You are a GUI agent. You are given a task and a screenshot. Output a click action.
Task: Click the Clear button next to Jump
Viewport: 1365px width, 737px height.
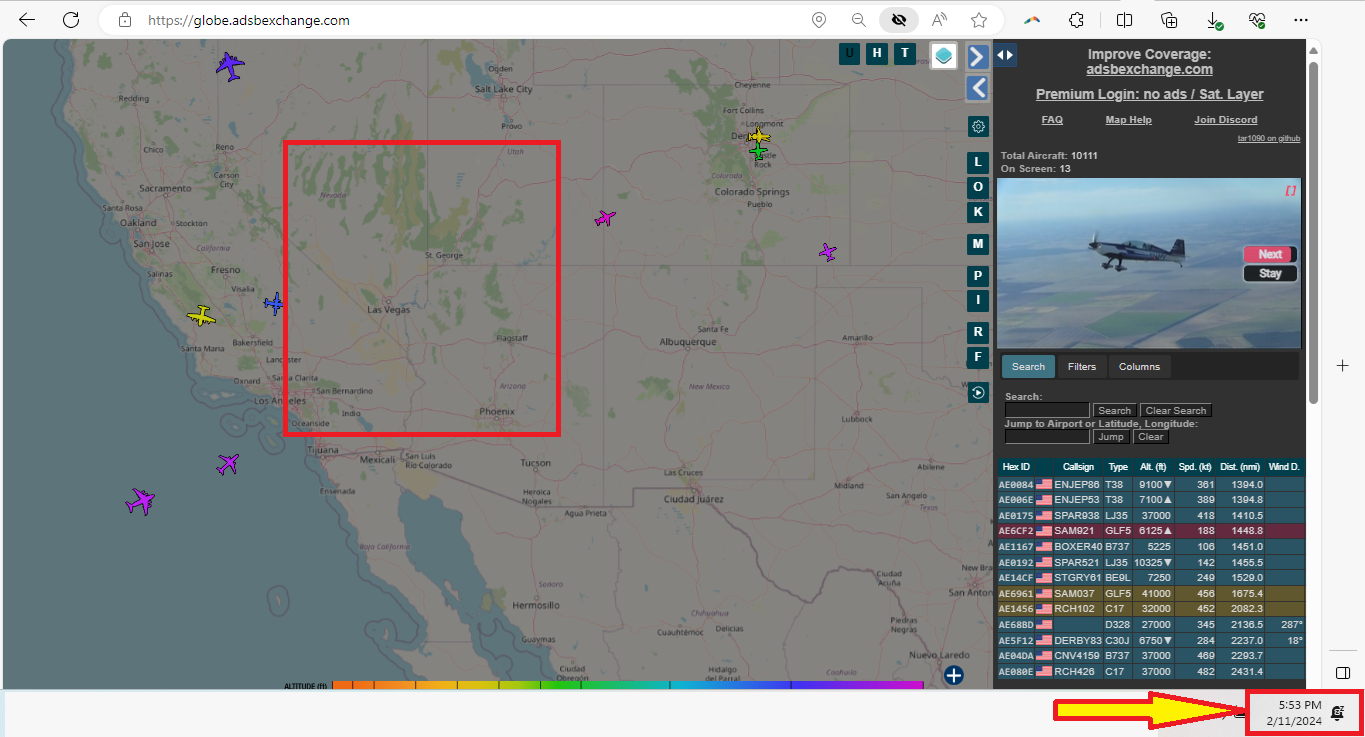[x=1151, y=437]
